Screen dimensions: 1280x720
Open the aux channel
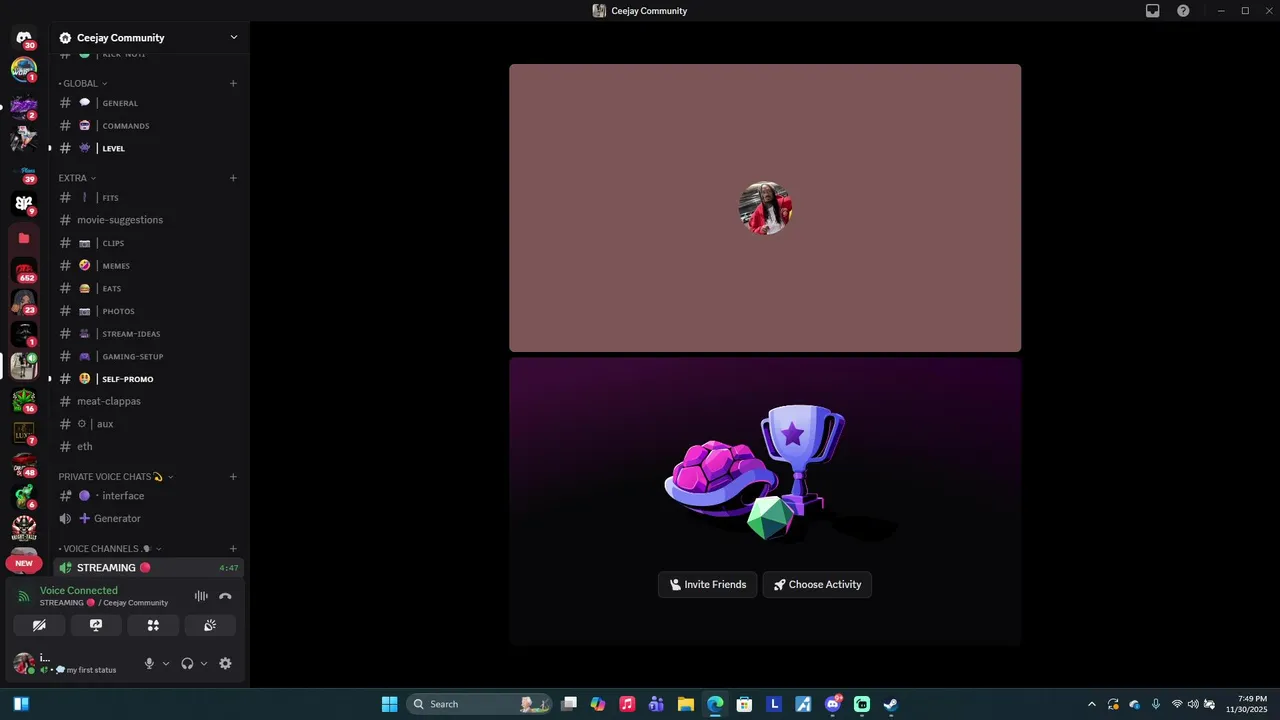[149, 424]
